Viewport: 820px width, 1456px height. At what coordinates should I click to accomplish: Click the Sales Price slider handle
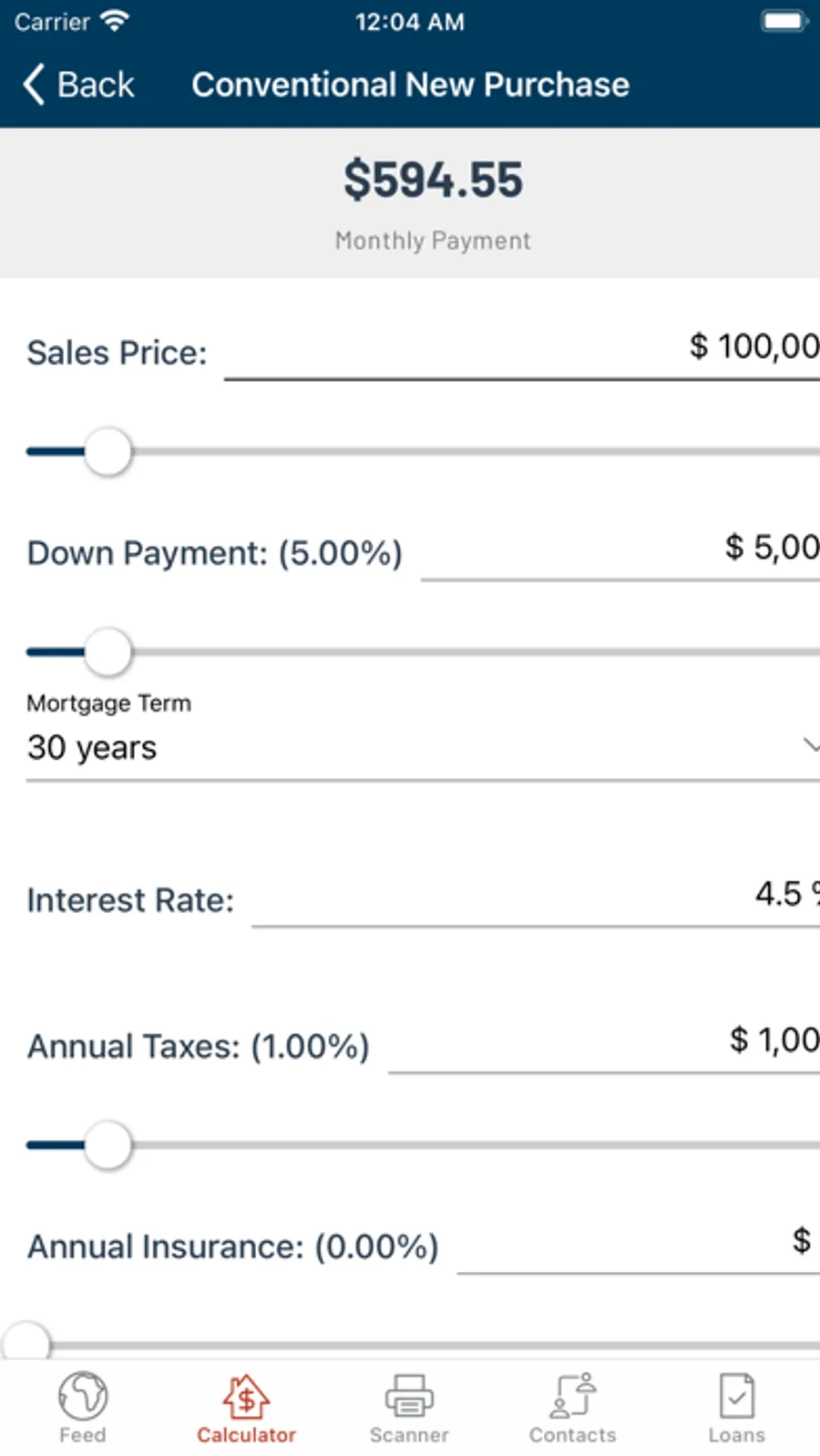point(108,452)
